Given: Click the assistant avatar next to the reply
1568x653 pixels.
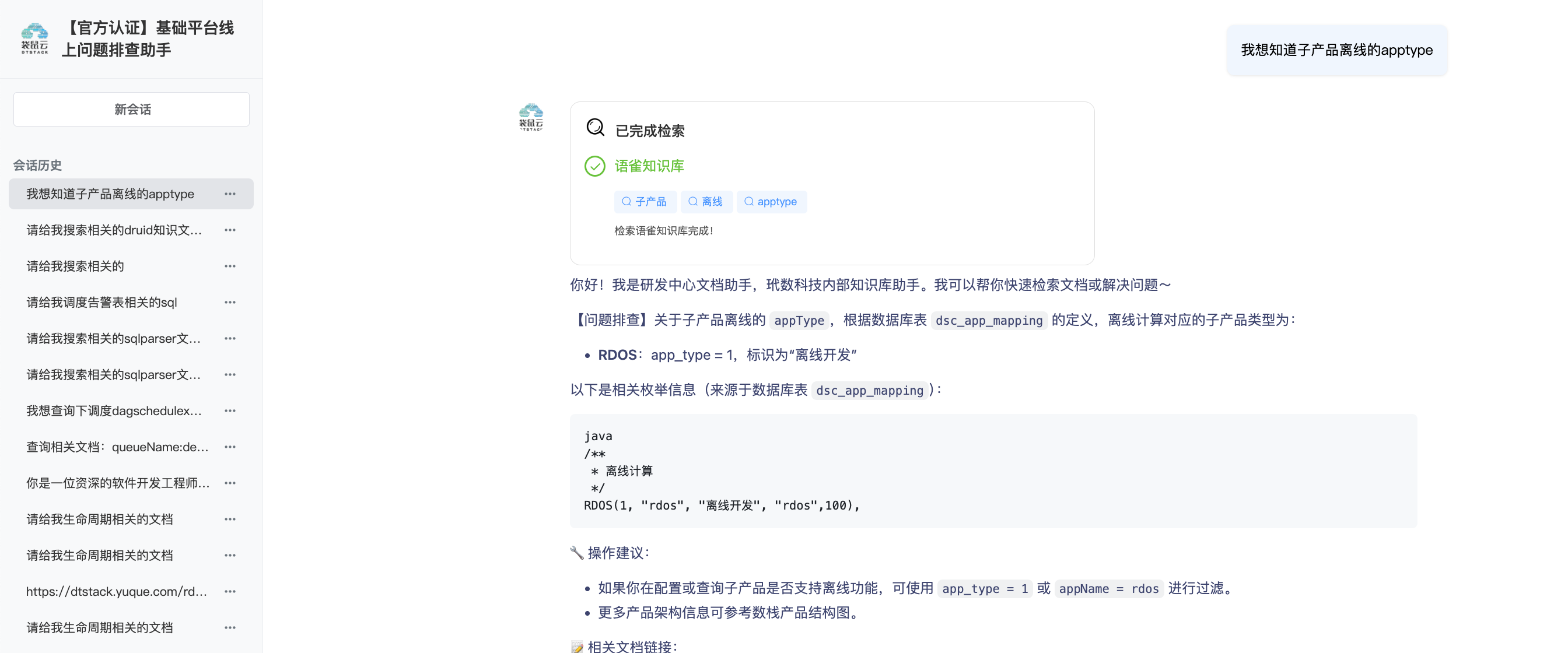Looking at the screenshot, I should pos(531,117).
